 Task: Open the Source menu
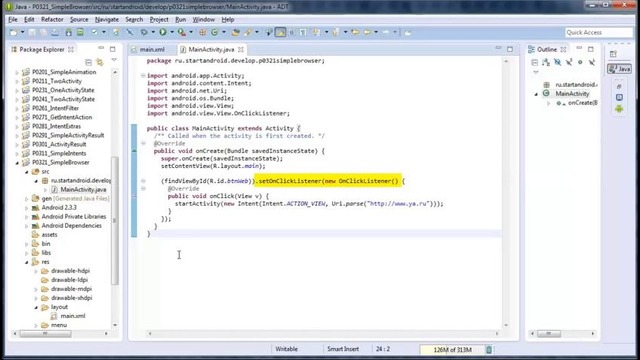79,19
